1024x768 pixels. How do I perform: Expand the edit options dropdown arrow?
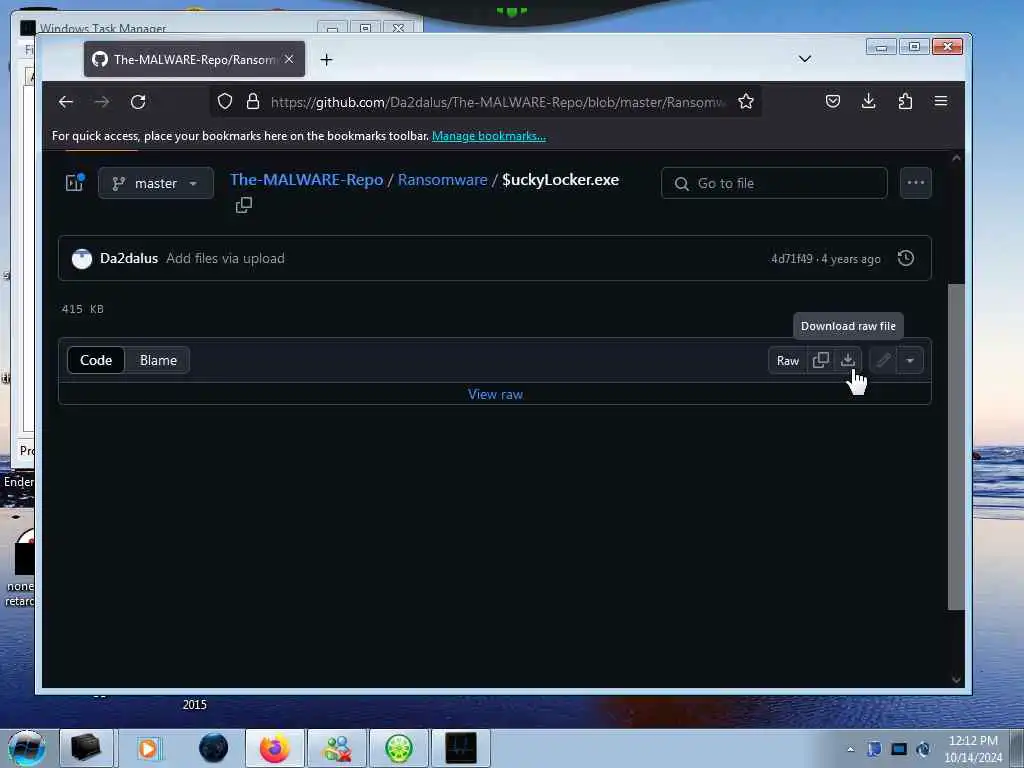point(910,360)
